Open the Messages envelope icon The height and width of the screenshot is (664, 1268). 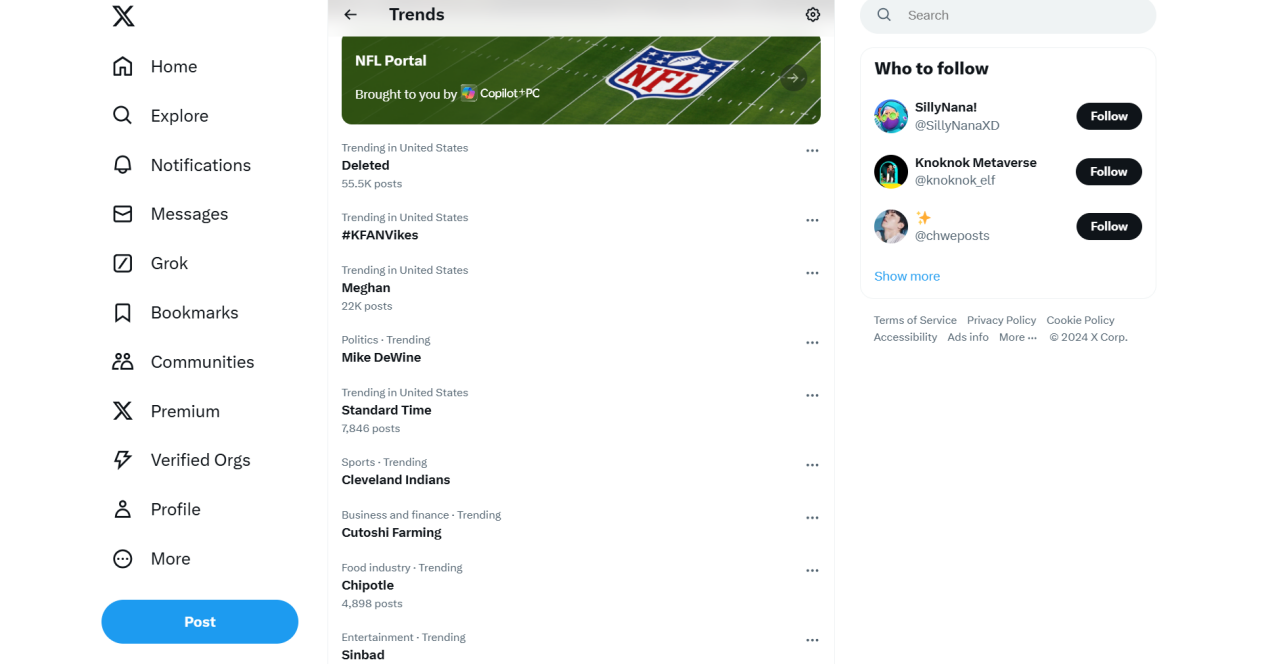[x=123, y=214]
